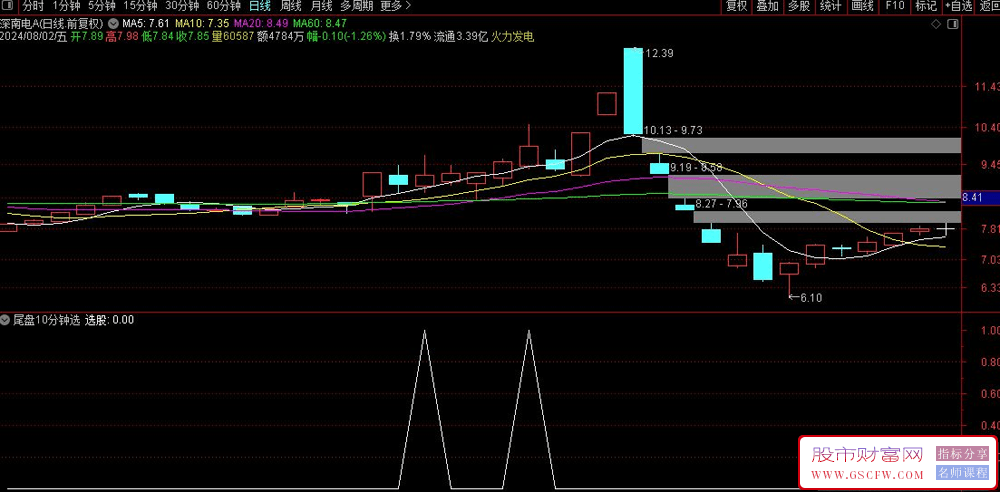Image resolution: width=1000 pixels, height=492 pixels.
Task: Click the latest cross-shaped candlestick at right
Action: pos(946,228)
